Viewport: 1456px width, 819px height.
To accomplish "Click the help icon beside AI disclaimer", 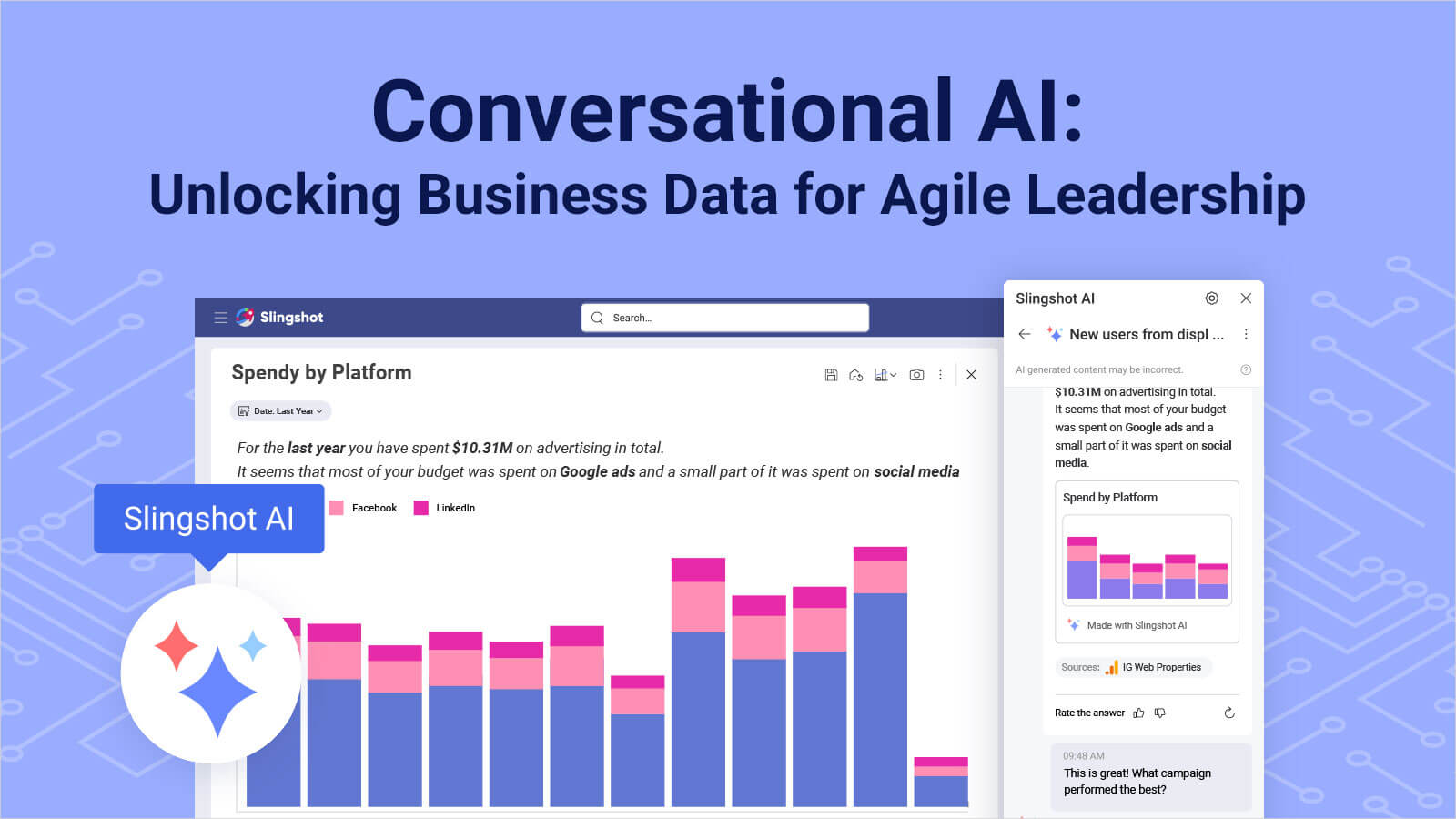I will click(1246, 369).
